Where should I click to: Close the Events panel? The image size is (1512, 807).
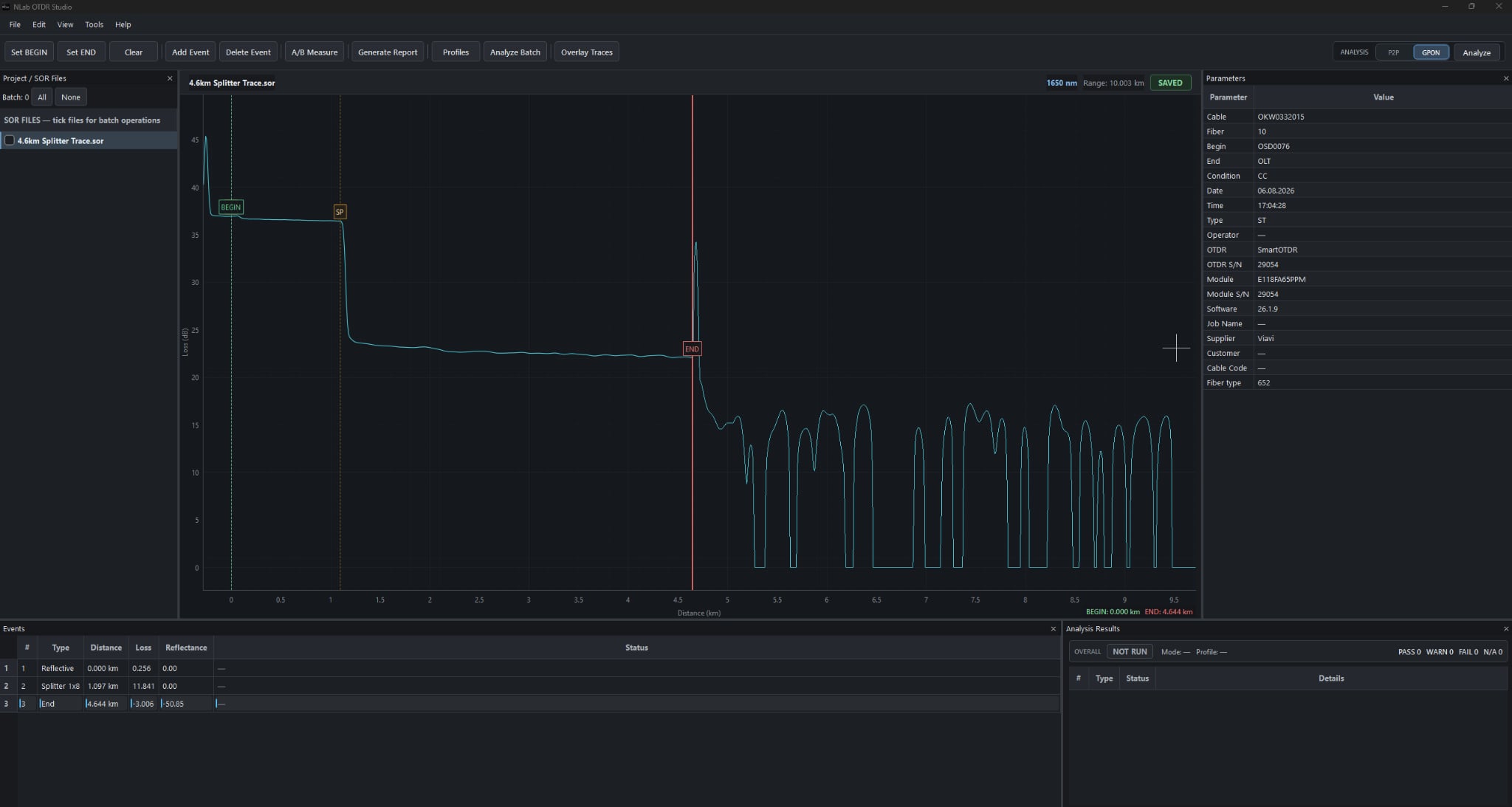coord(1054,629)
